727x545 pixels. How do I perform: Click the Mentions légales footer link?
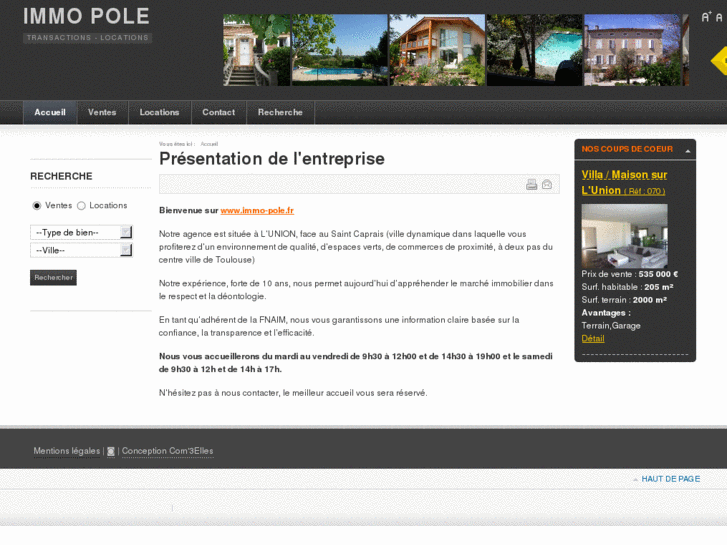coord(67,451)
